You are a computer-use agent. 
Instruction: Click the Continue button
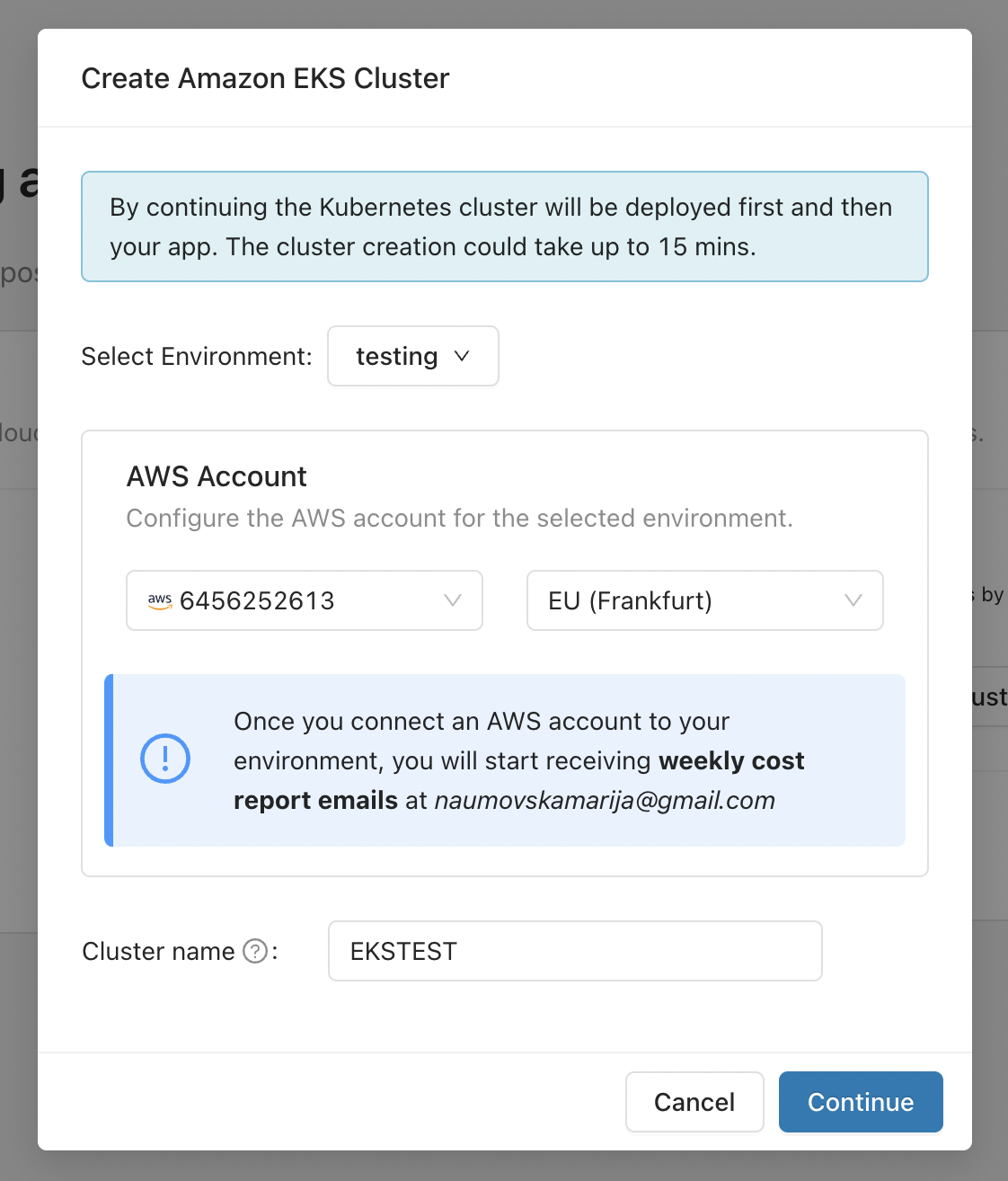tap(861, 1102)
